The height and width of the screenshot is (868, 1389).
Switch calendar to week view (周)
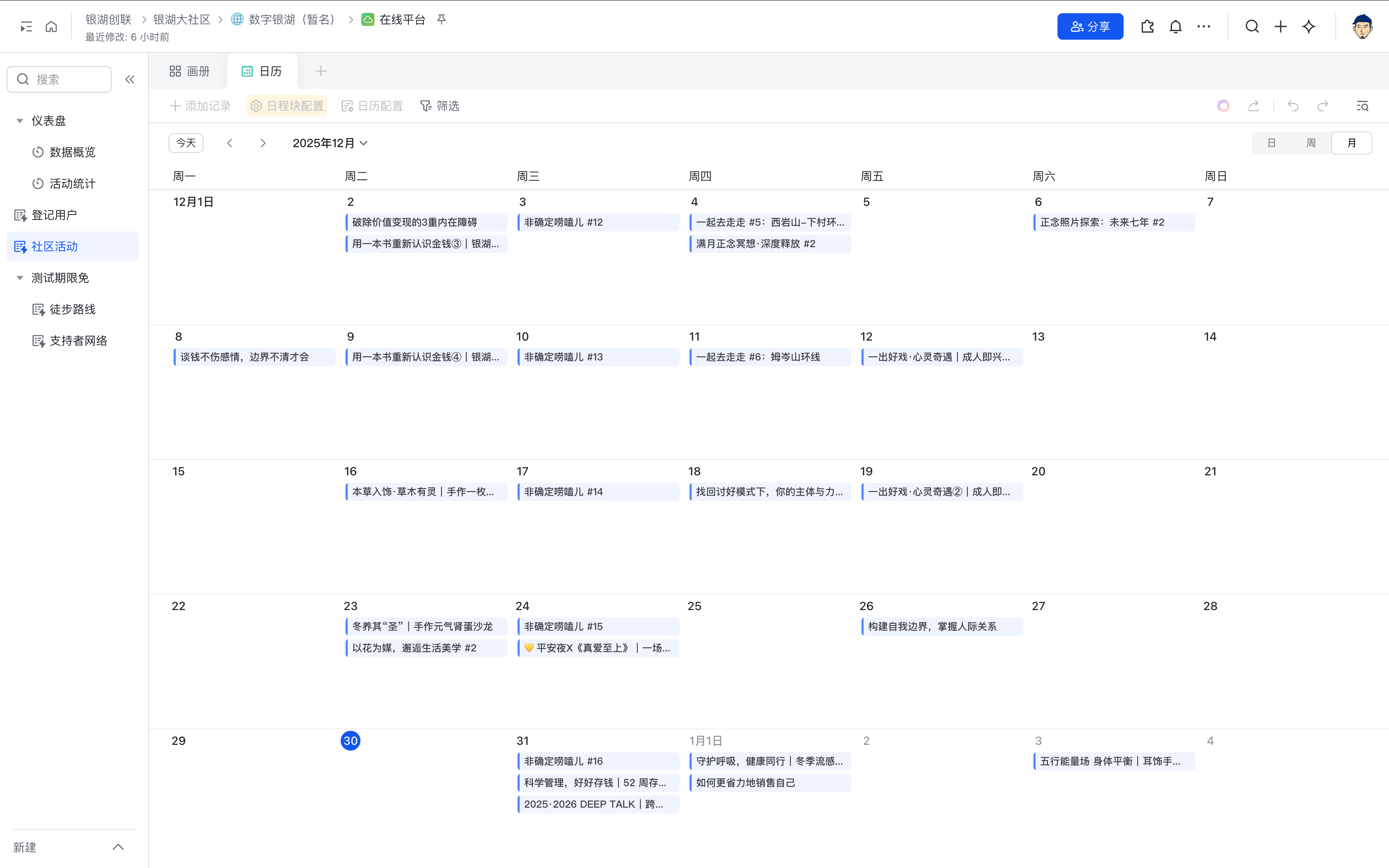tap(1311, 143)
